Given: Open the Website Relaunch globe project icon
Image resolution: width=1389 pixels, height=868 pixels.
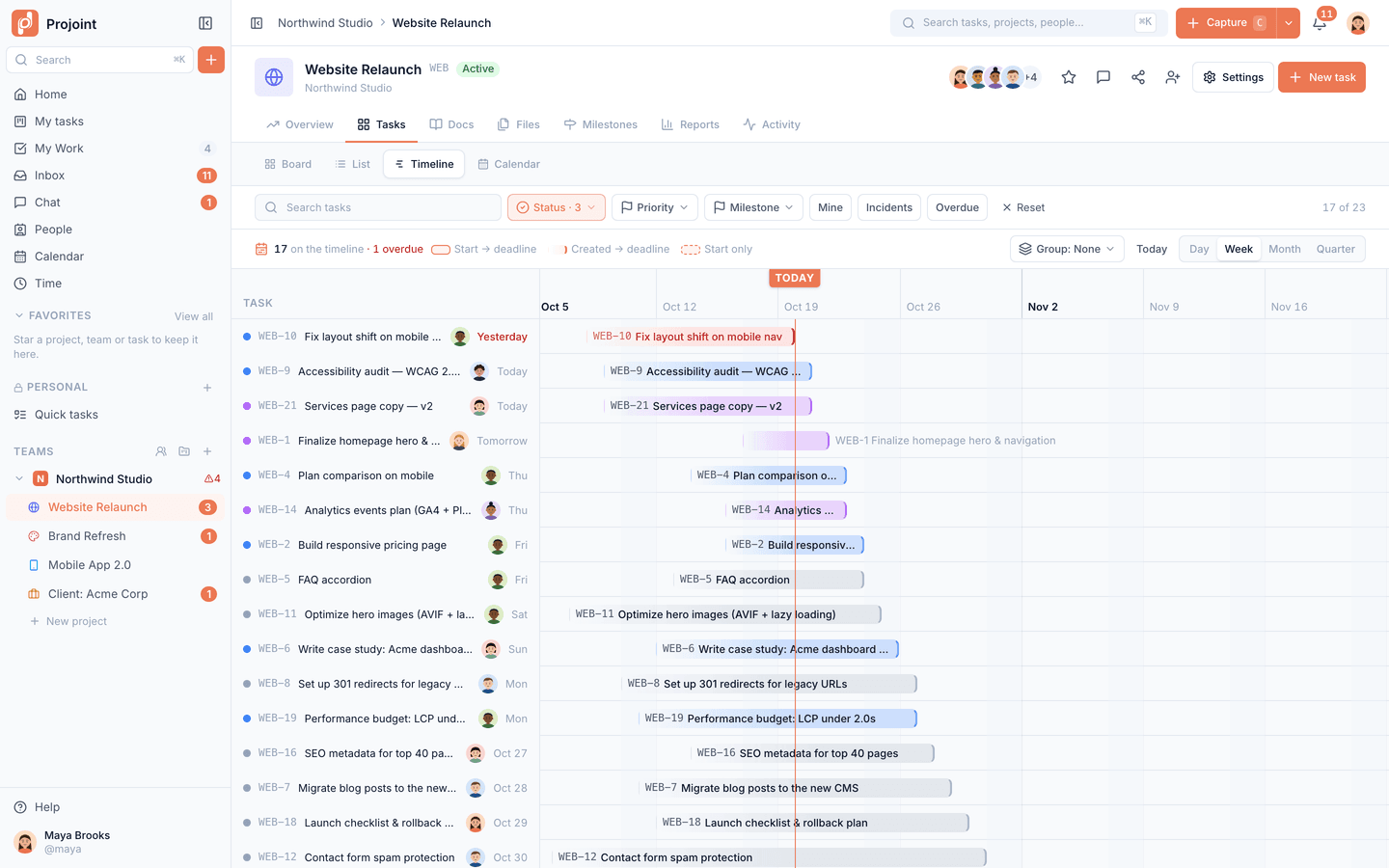Looking at the screenshot, I should tap(274, 77).
